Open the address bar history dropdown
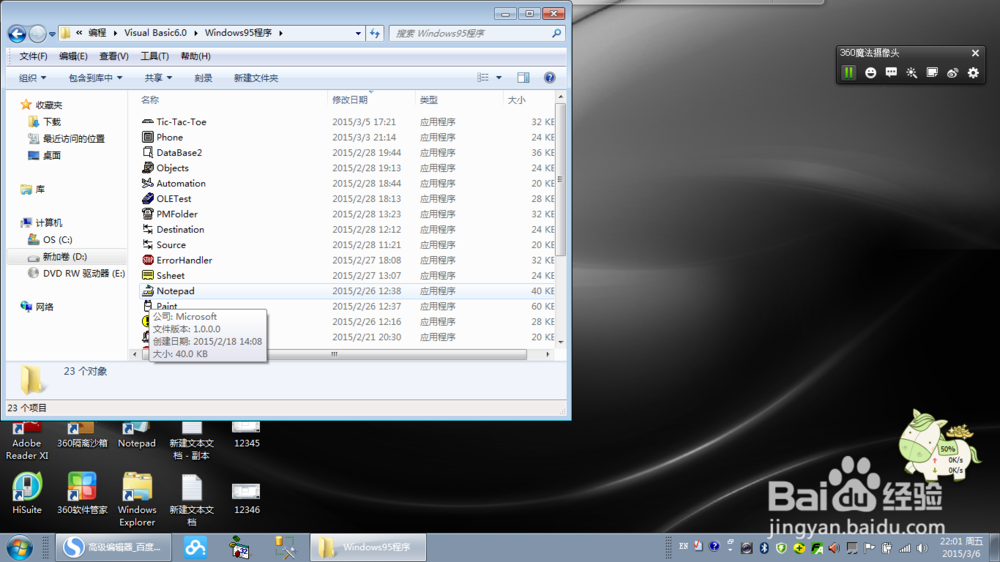The height and width of the screenshot is (562, 1000). click(x=358, y=33)
